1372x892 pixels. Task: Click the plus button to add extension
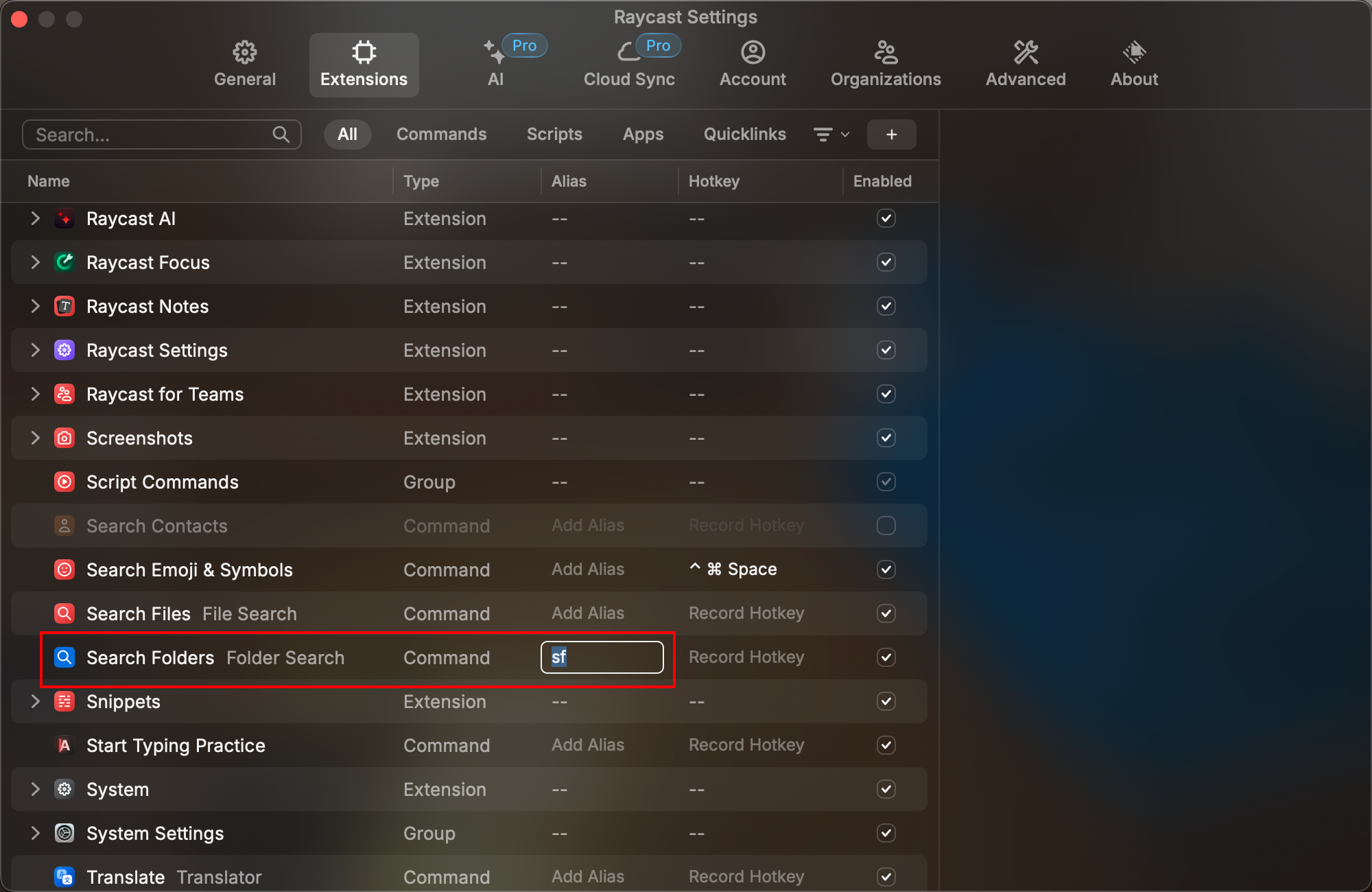891,134
